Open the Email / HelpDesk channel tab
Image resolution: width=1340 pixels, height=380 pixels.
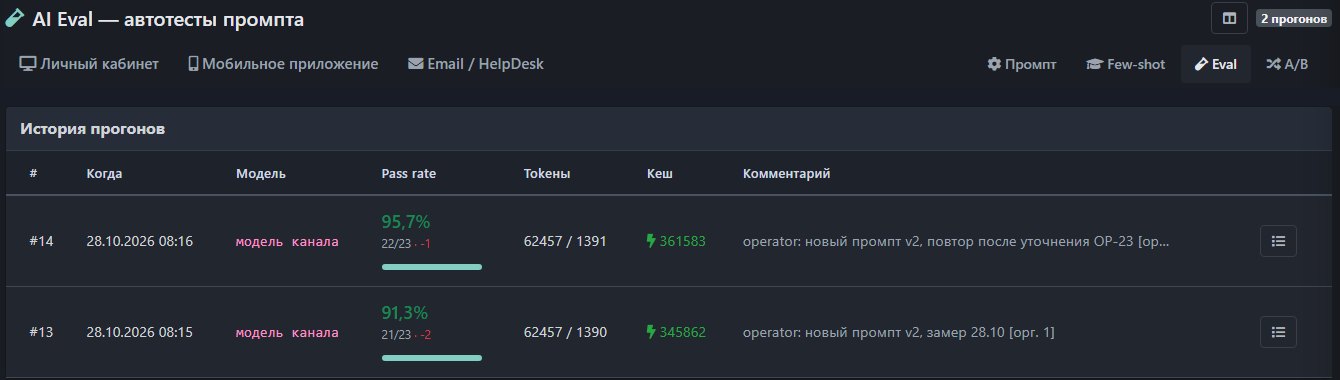476,64
